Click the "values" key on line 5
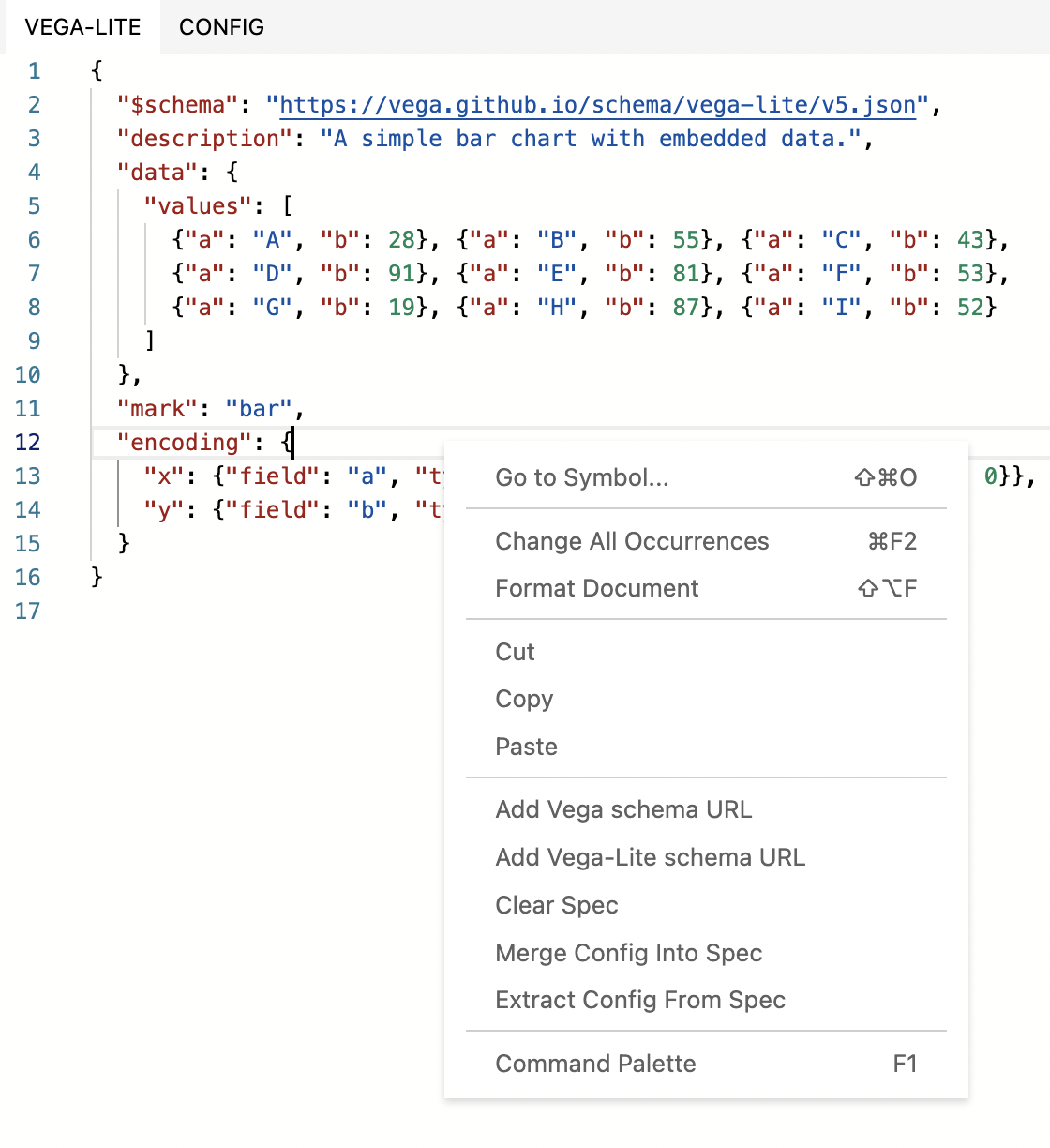This screenshot has height=1148, width=1050. [198, 206]
